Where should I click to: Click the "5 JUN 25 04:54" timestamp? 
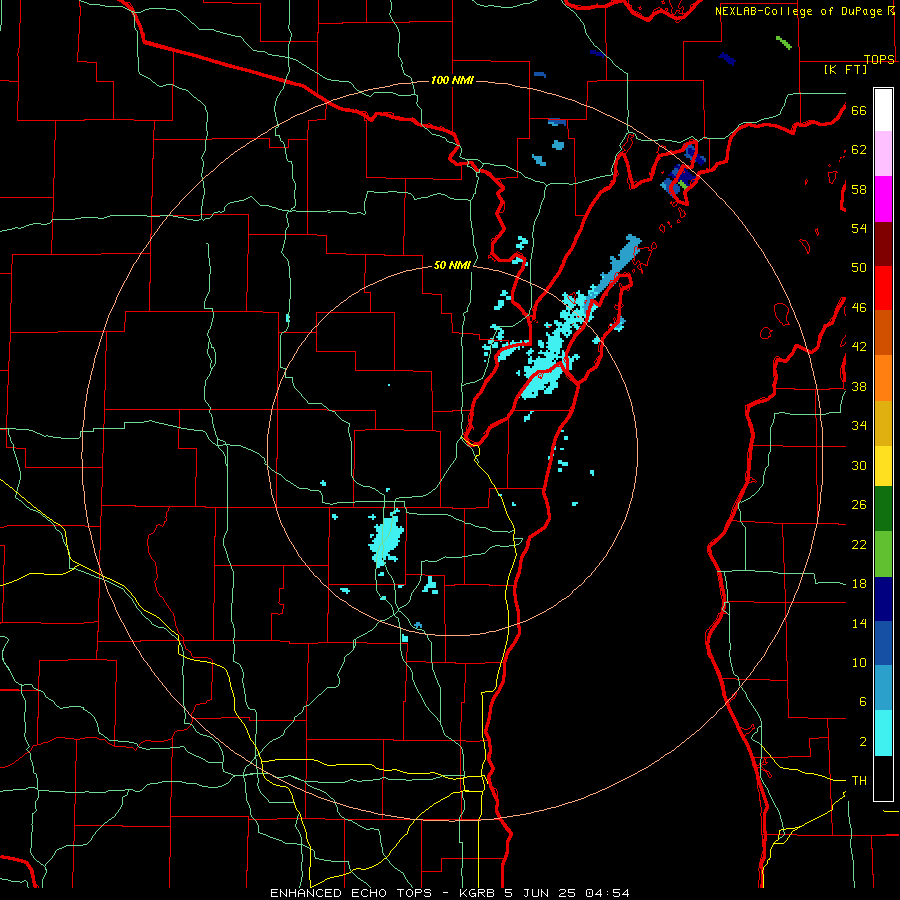[567, 893]
